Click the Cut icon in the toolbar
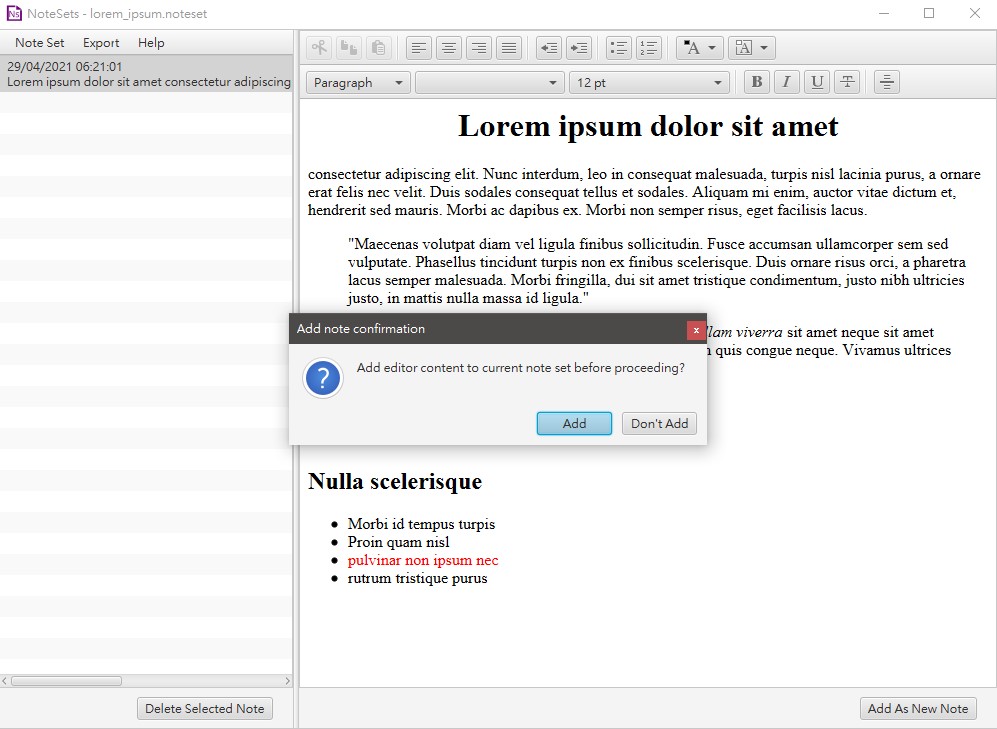This screenshot has height=729, width=997. [x=318, y=47]
